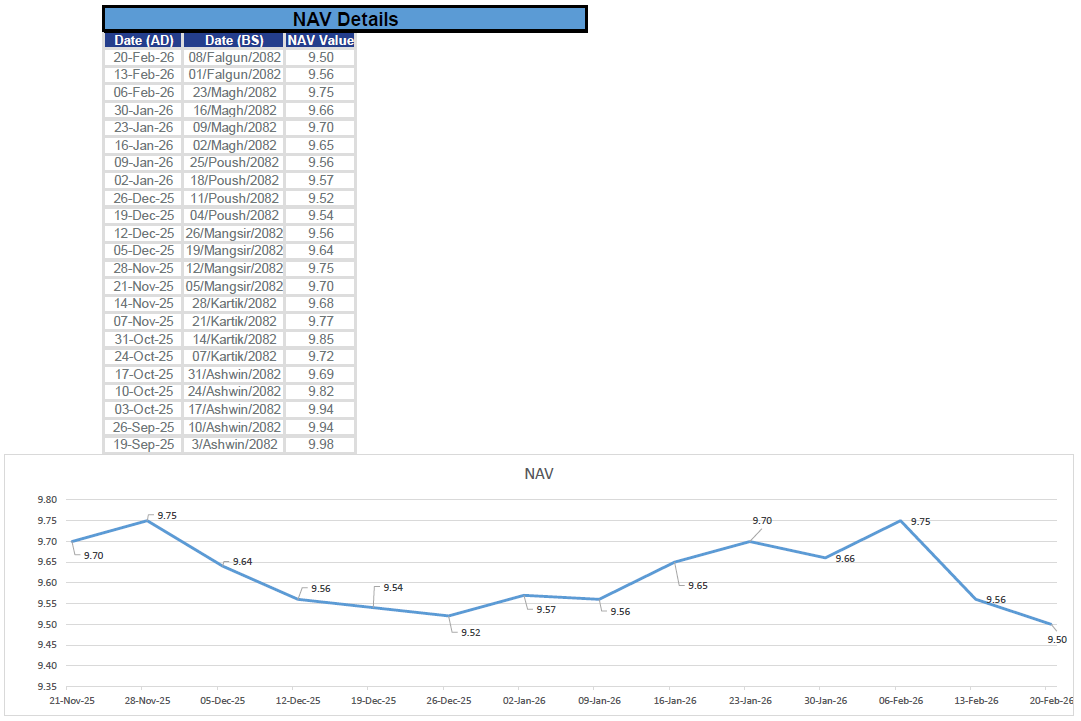
Task: Click the 9.77 NAV value cell
Action: click(320, 321)
